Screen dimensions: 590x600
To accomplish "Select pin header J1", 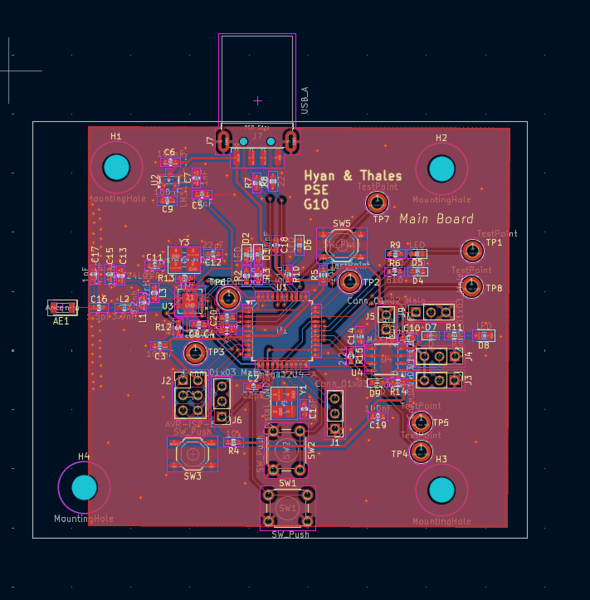I will [335, 414].
